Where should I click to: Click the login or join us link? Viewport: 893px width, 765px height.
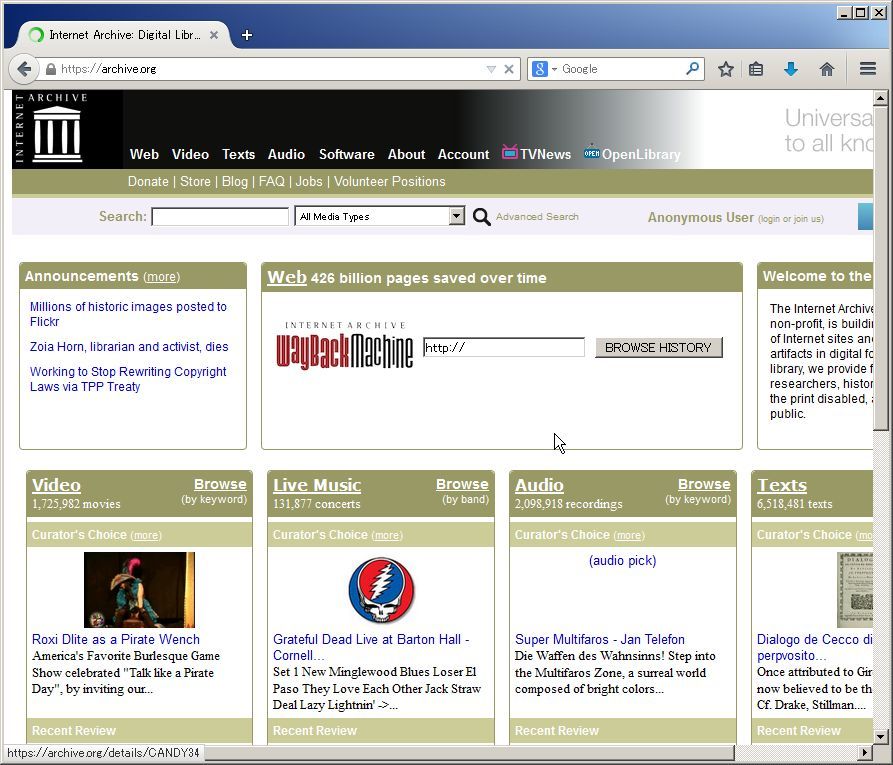tap(790, 219)
